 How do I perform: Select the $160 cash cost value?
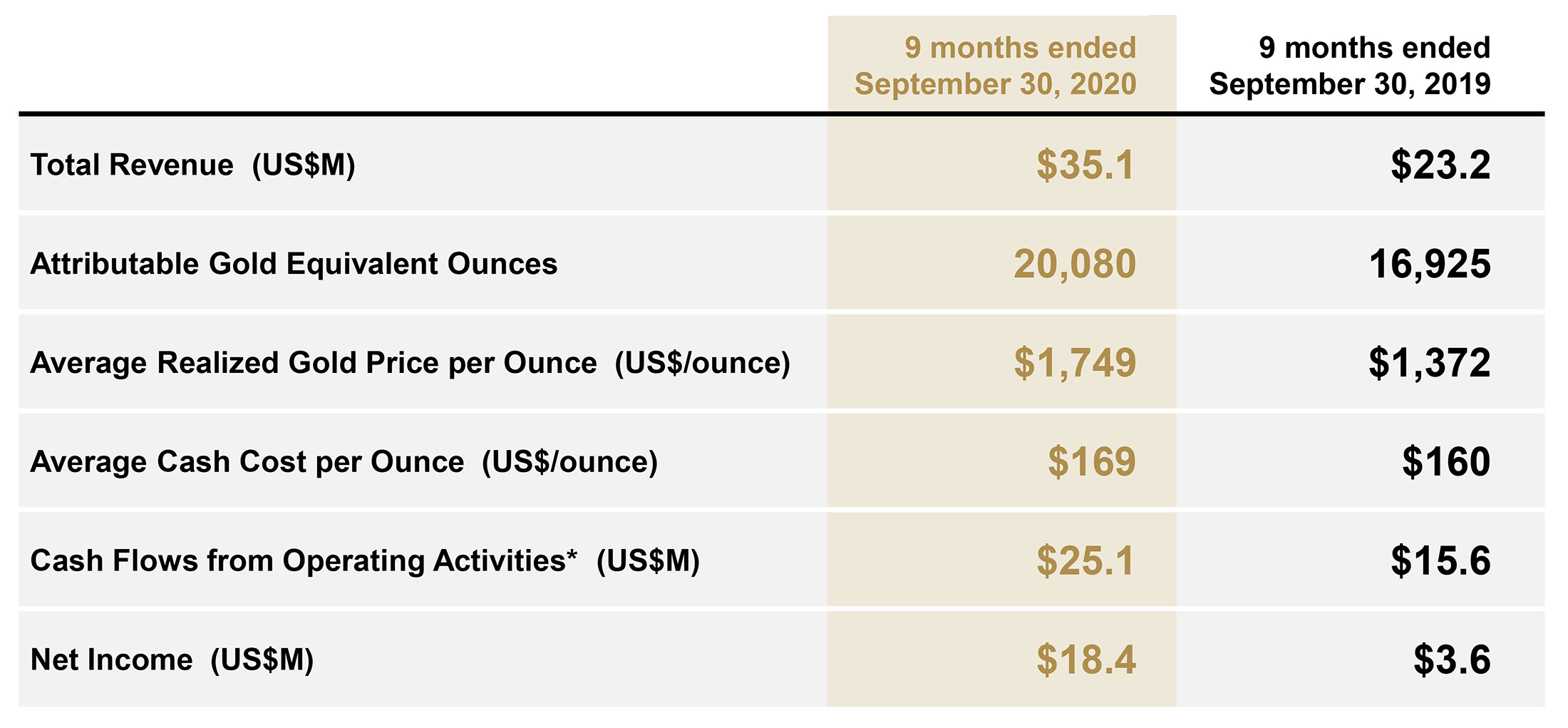(x=1446, y=461)
